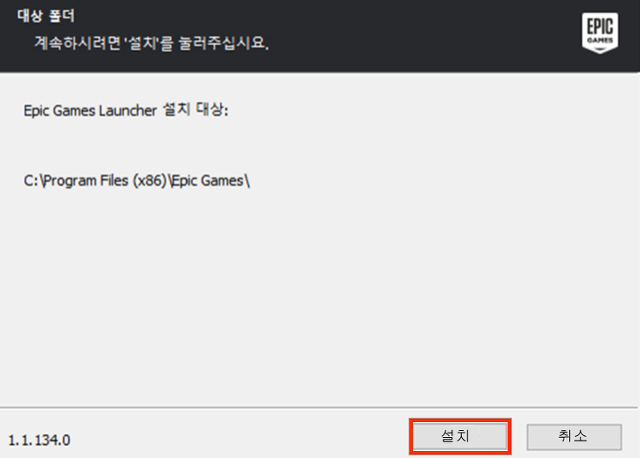Viewport: 640px width, 458px height.
Task: Click the '설치 대상:' text in label
Action: pos(195,109)
